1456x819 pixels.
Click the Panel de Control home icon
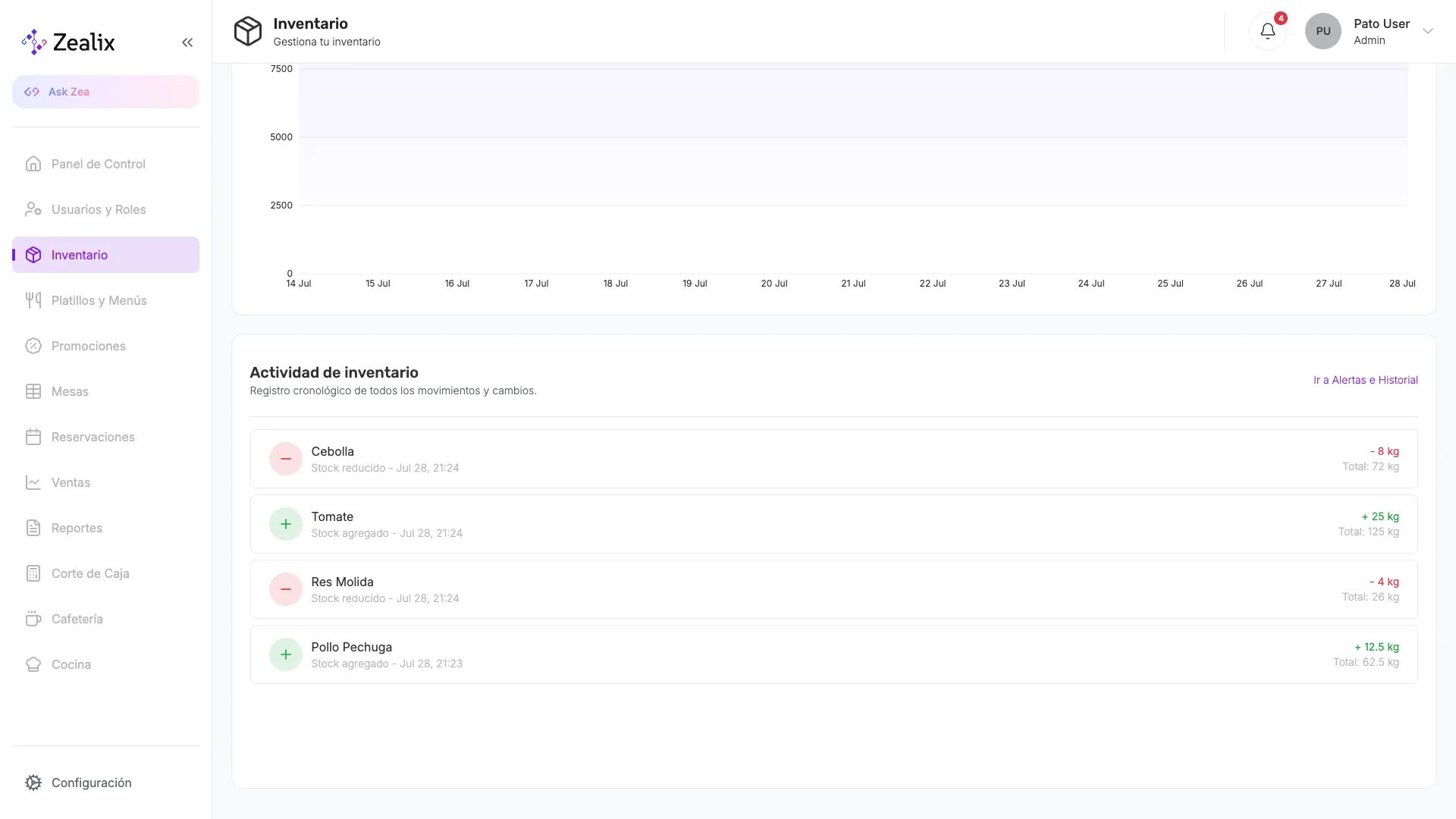[x=33, y=164]
